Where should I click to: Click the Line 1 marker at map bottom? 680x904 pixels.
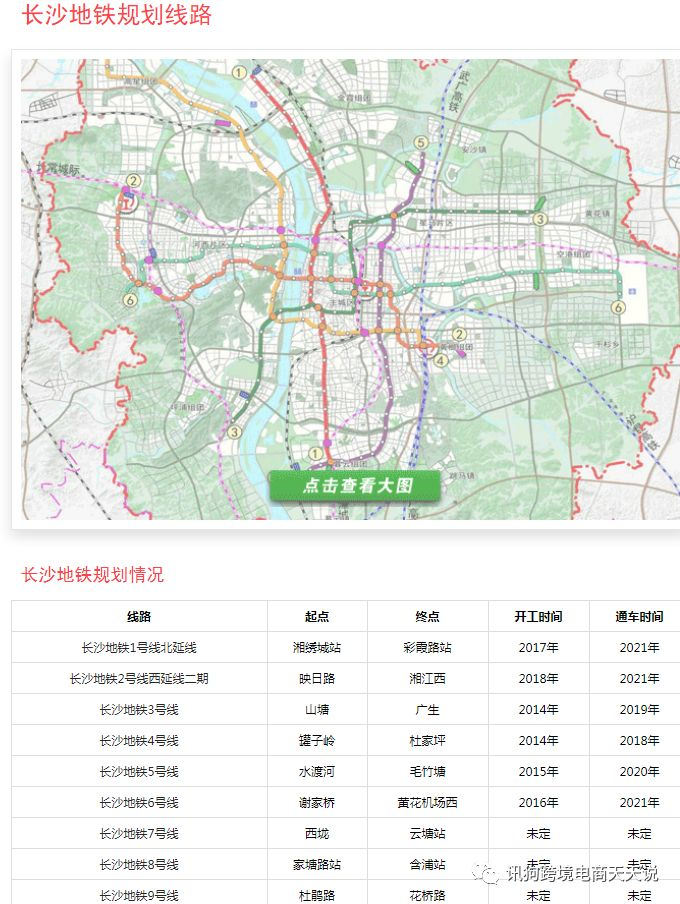coord(316,454)
